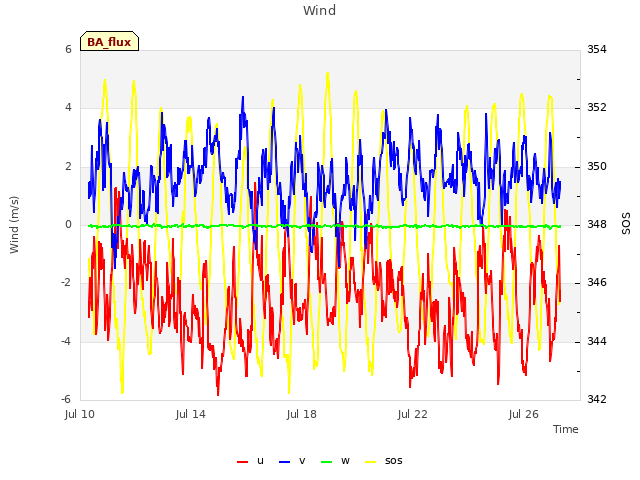Click the Jul 10 tick label
Screen dimensions: 640x480
coord(80,414)
